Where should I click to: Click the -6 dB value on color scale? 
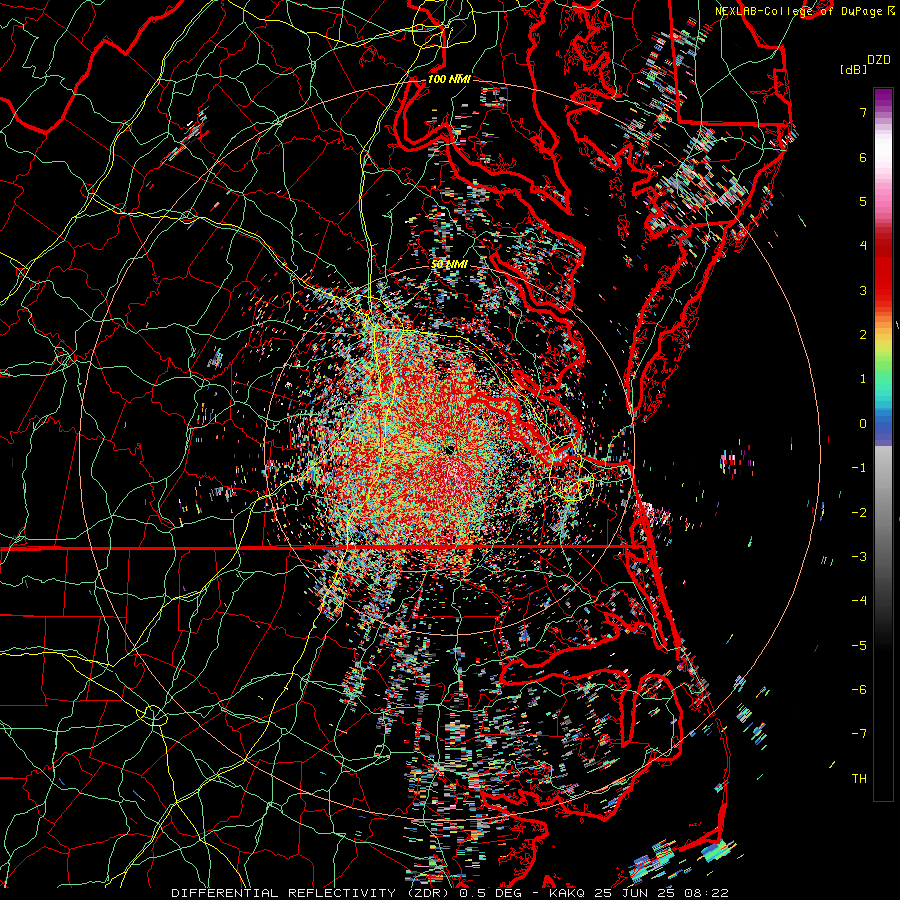(x=859, y=690)
